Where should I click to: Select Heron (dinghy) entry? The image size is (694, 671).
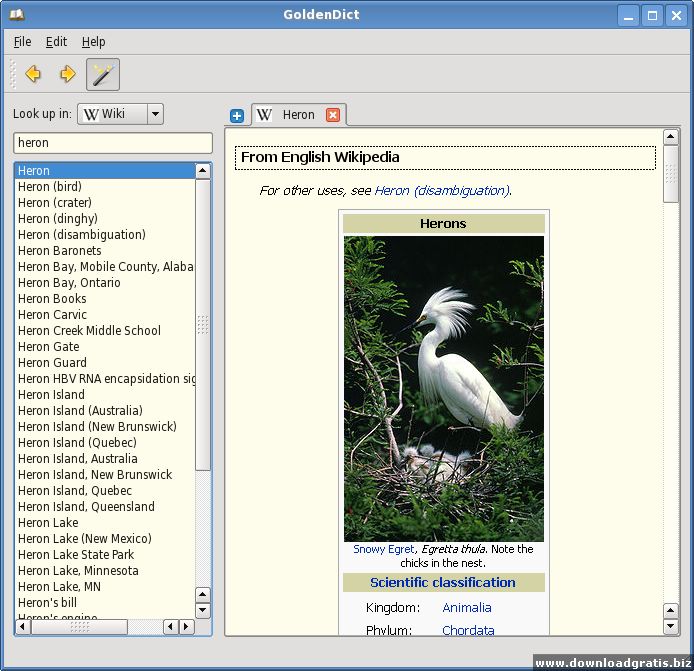tap(105, 219)
